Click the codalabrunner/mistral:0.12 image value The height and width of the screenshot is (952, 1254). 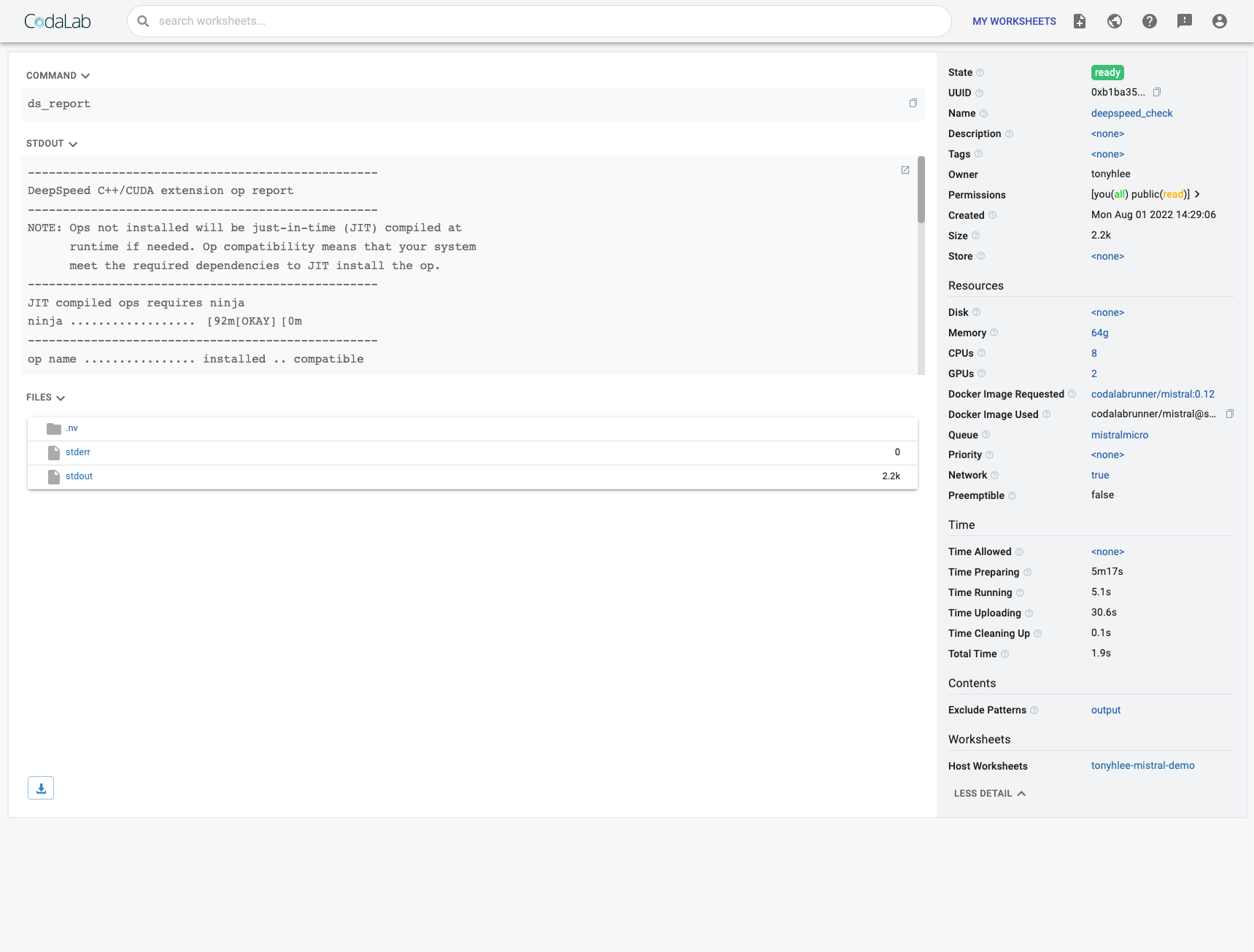pyautogui.click(x=1153, y=394)
